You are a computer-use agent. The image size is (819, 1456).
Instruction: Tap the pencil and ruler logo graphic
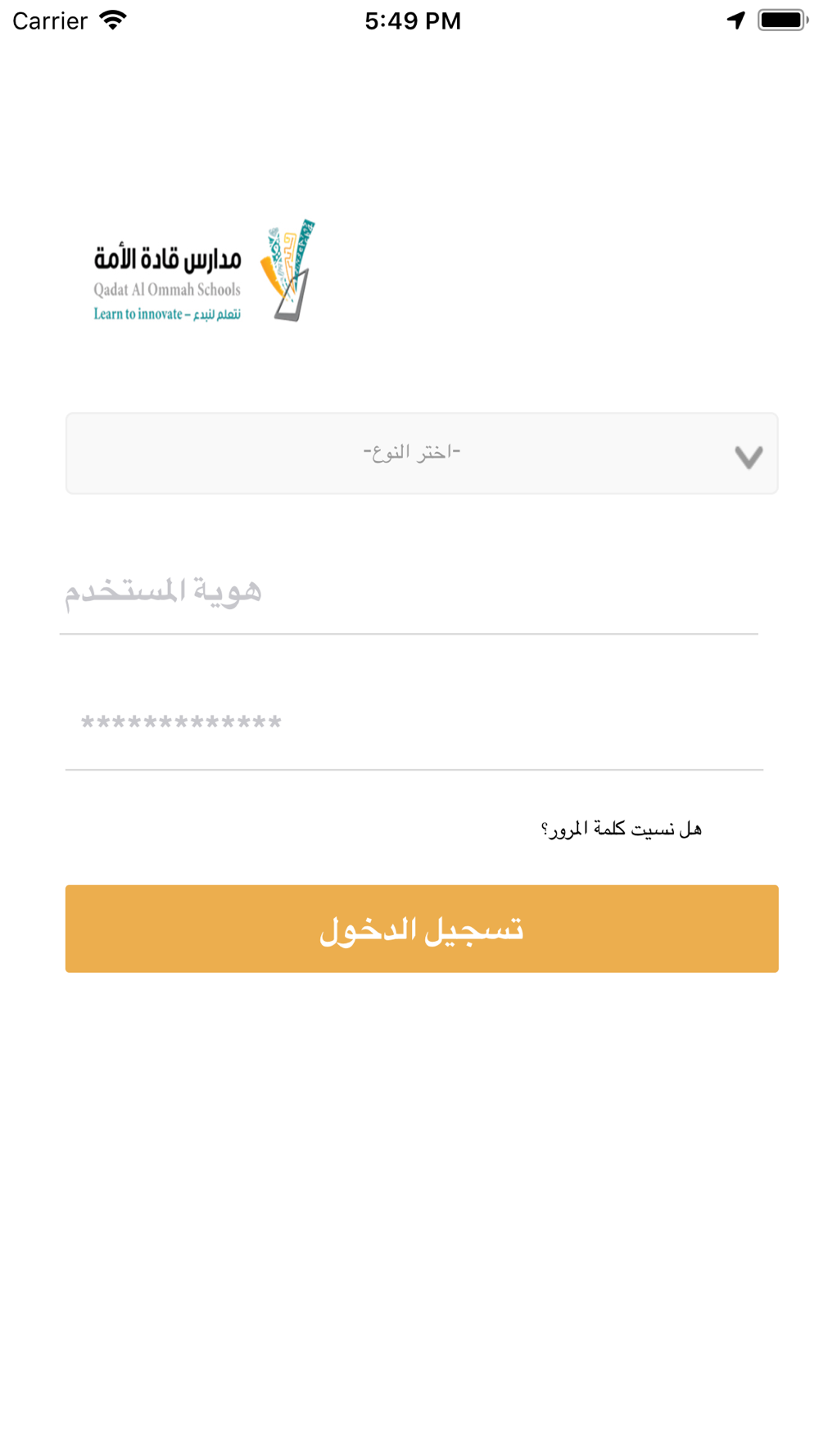287,271
